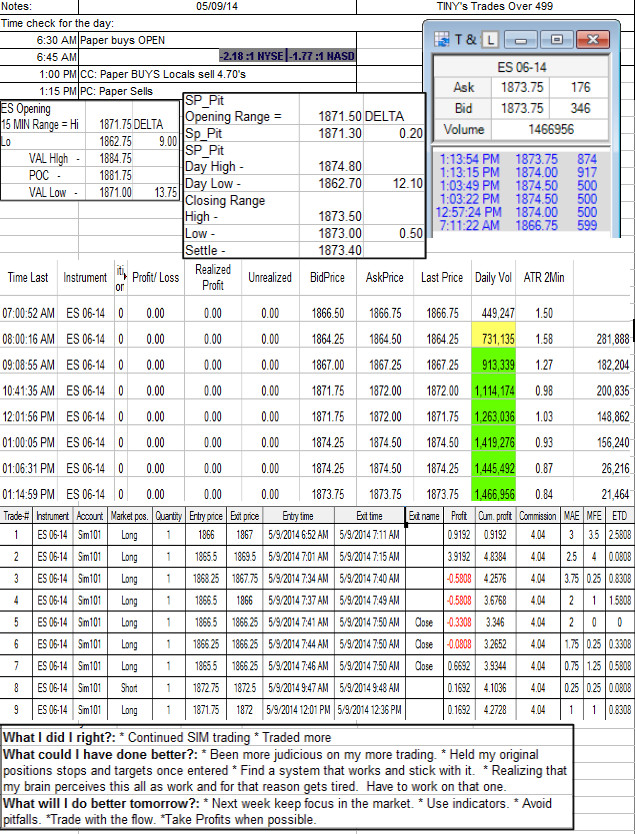Screen dimensions: 635x834
Task: Click the Market pos. column header
Action: click(129, 516)
